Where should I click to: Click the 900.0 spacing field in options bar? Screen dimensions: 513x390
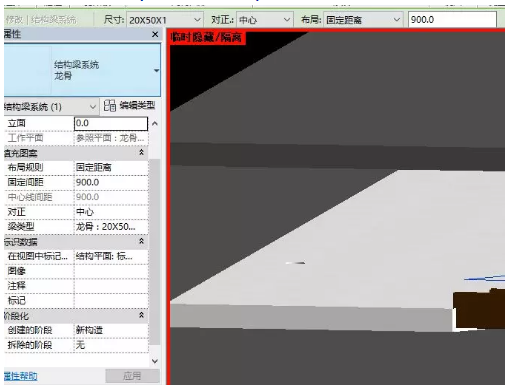[452, 20]
